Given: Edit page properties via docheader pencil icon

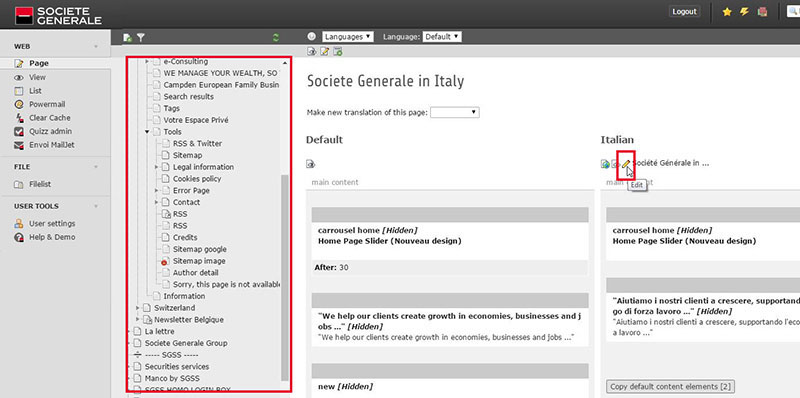Looking at the screenshot, I should (x=324, y=51).
